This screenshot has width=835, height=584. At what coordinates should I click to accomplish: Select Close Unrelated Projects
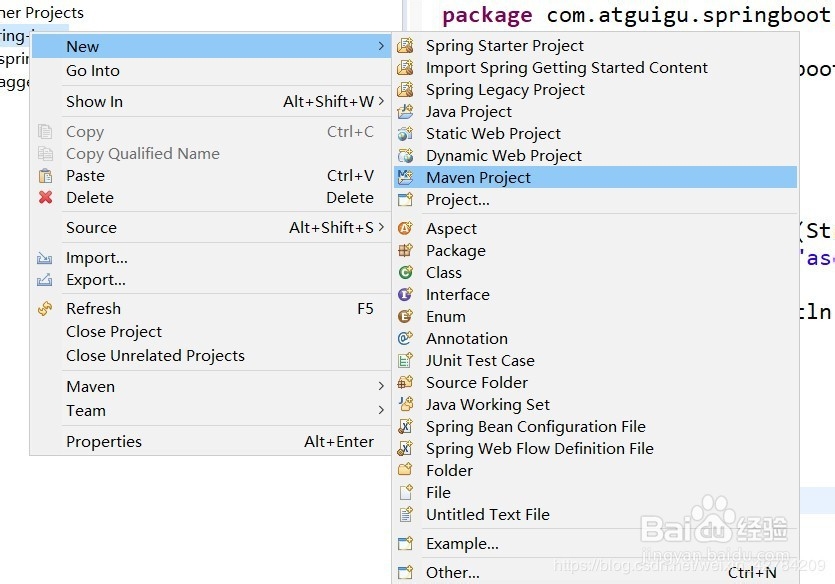(155, 356)
